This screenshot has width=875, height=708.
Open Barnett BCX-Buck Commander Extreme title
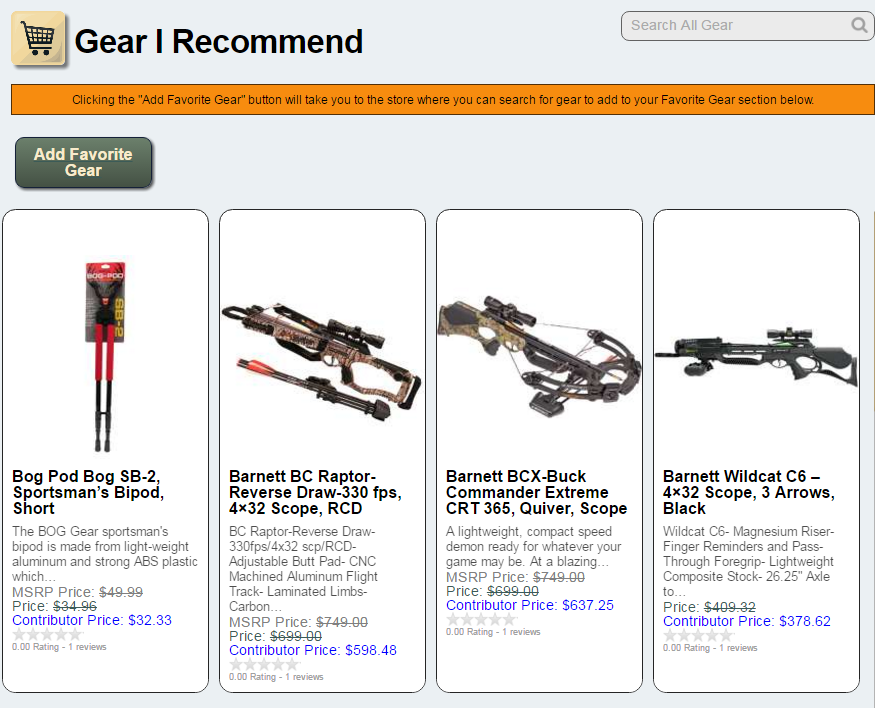536,492
